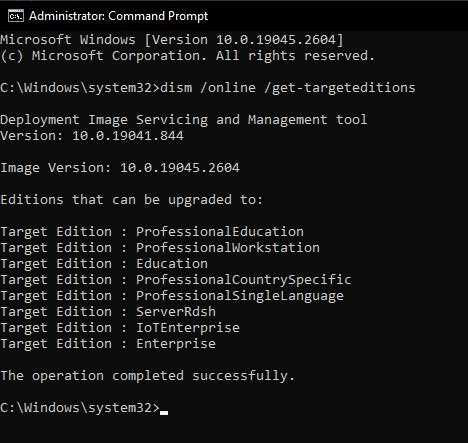The height and width of the screenshot is (443, 468).
Task: Click the blinking cursor at bottom prompt
Action: (x=164, y=413)
